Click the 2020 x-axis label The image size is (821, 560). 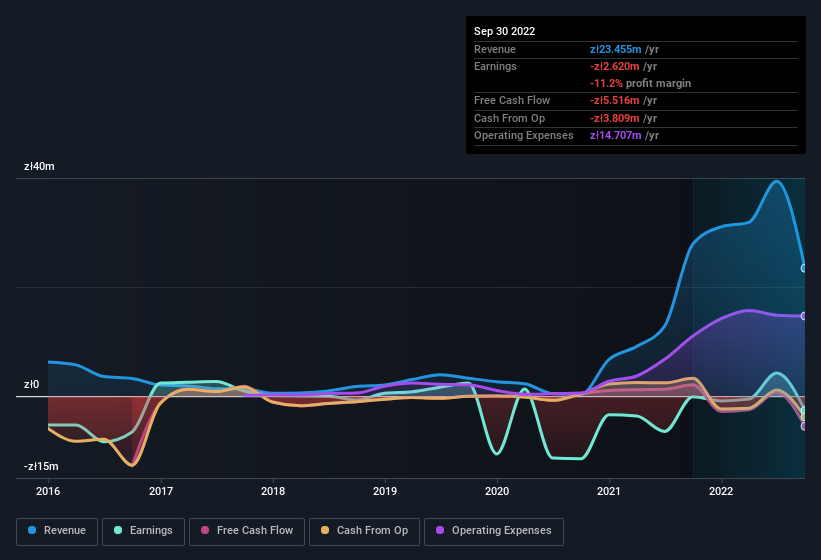(497, 491)
